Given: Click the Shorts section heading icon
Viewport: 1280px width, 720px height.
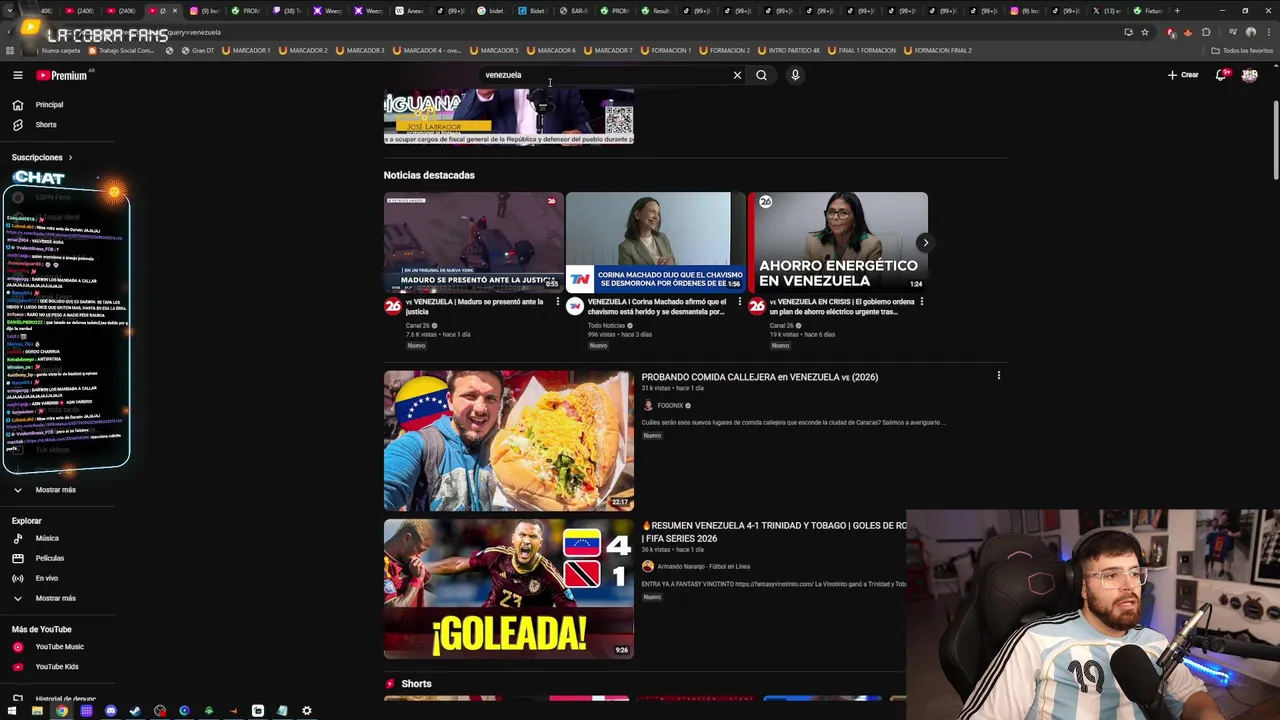Looking at the screenshot, I should tap(390, 684).
